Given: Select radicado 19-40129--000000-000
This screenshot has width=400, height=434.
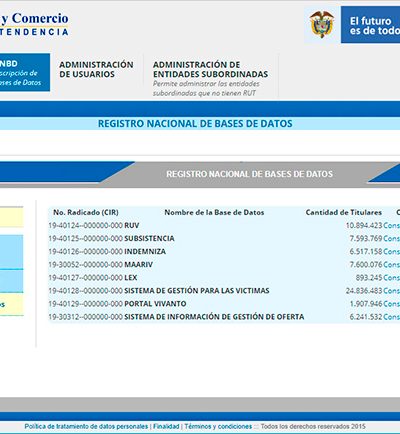Looking at the screenshot, I should click(86, 304).
